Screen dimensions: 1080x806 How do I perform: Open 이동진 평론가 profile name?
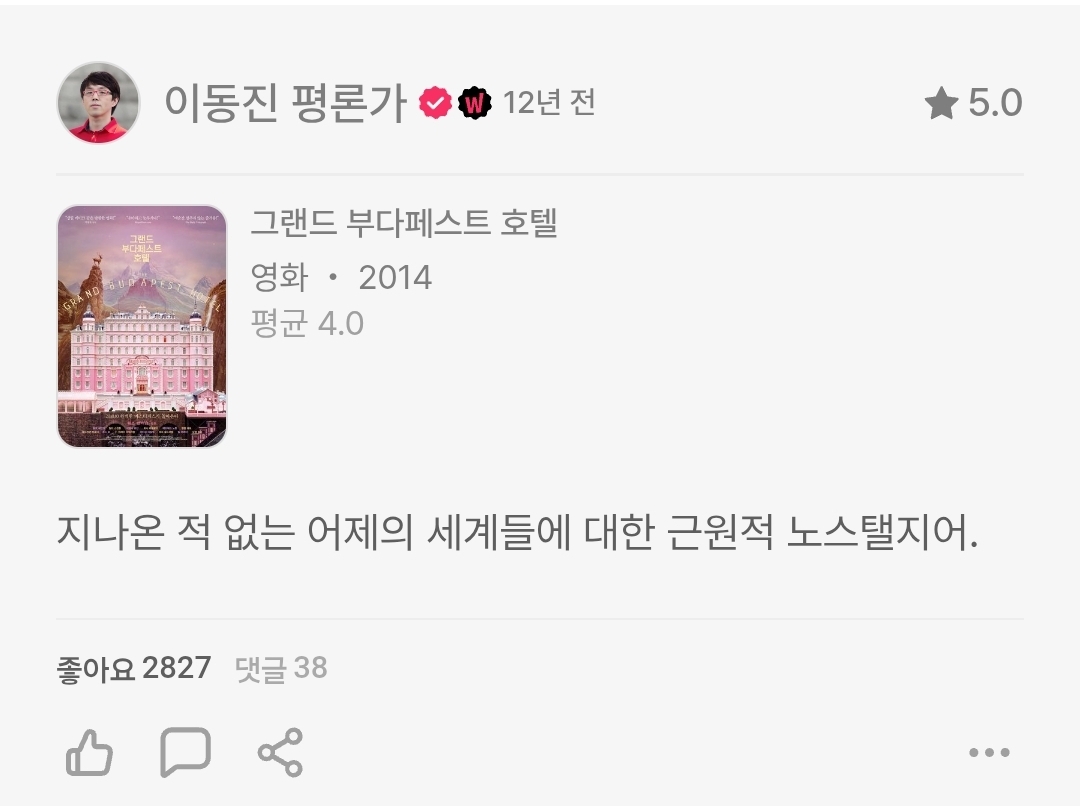[285, 103]
